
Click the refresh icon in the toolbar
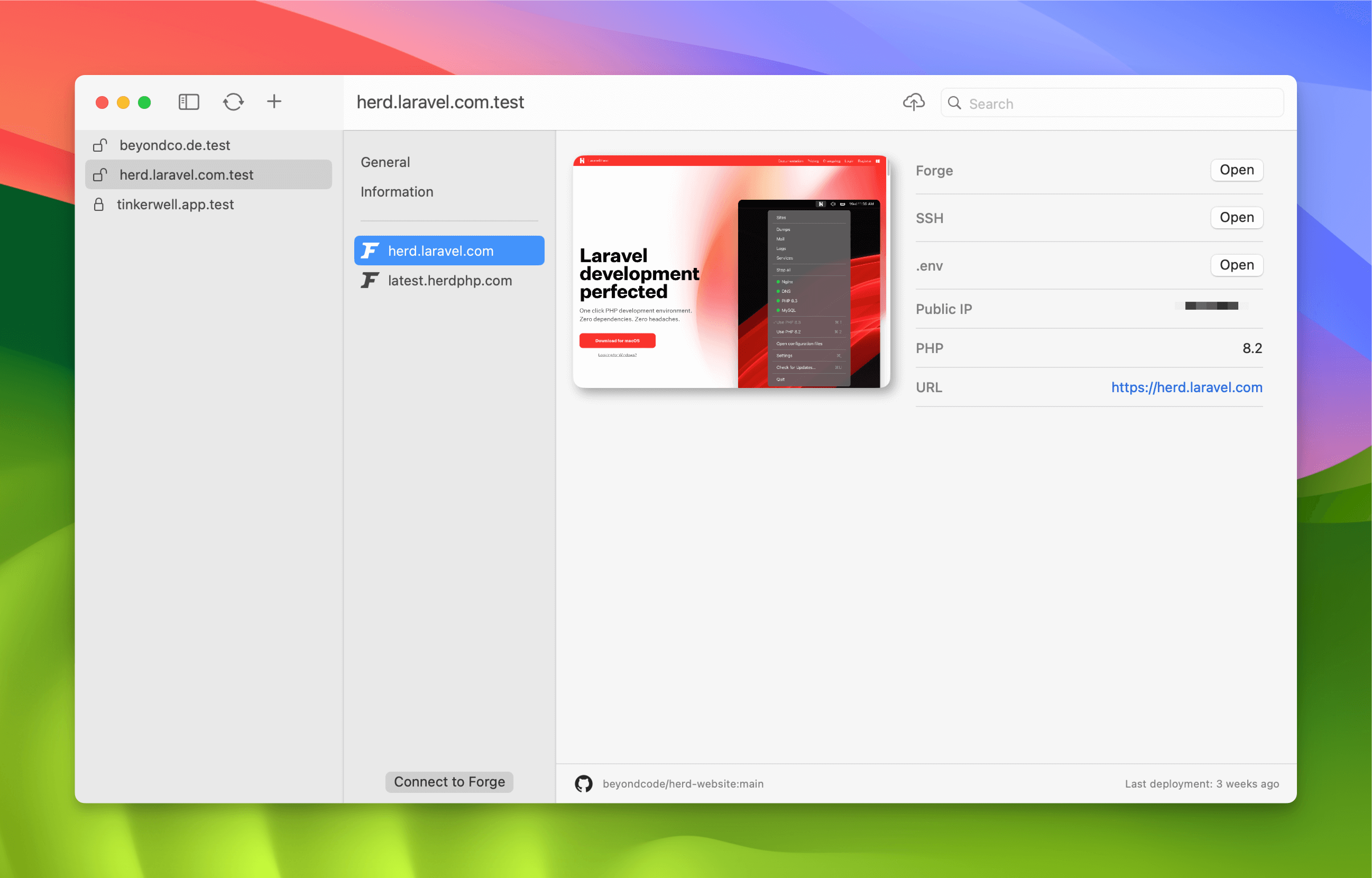(233, 102)
